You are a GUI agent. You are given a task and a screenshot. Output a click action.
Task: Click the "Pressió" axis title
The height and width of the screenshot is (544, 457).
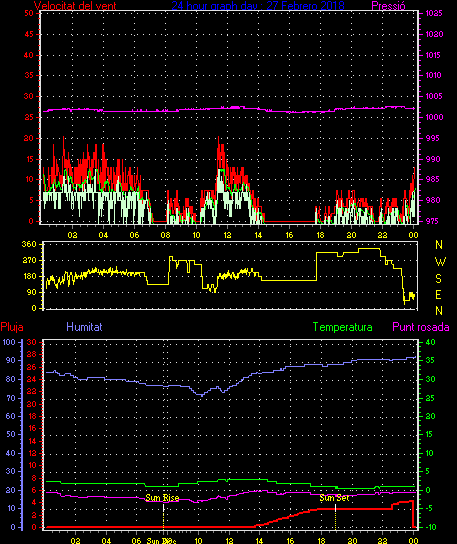(388, 6)
